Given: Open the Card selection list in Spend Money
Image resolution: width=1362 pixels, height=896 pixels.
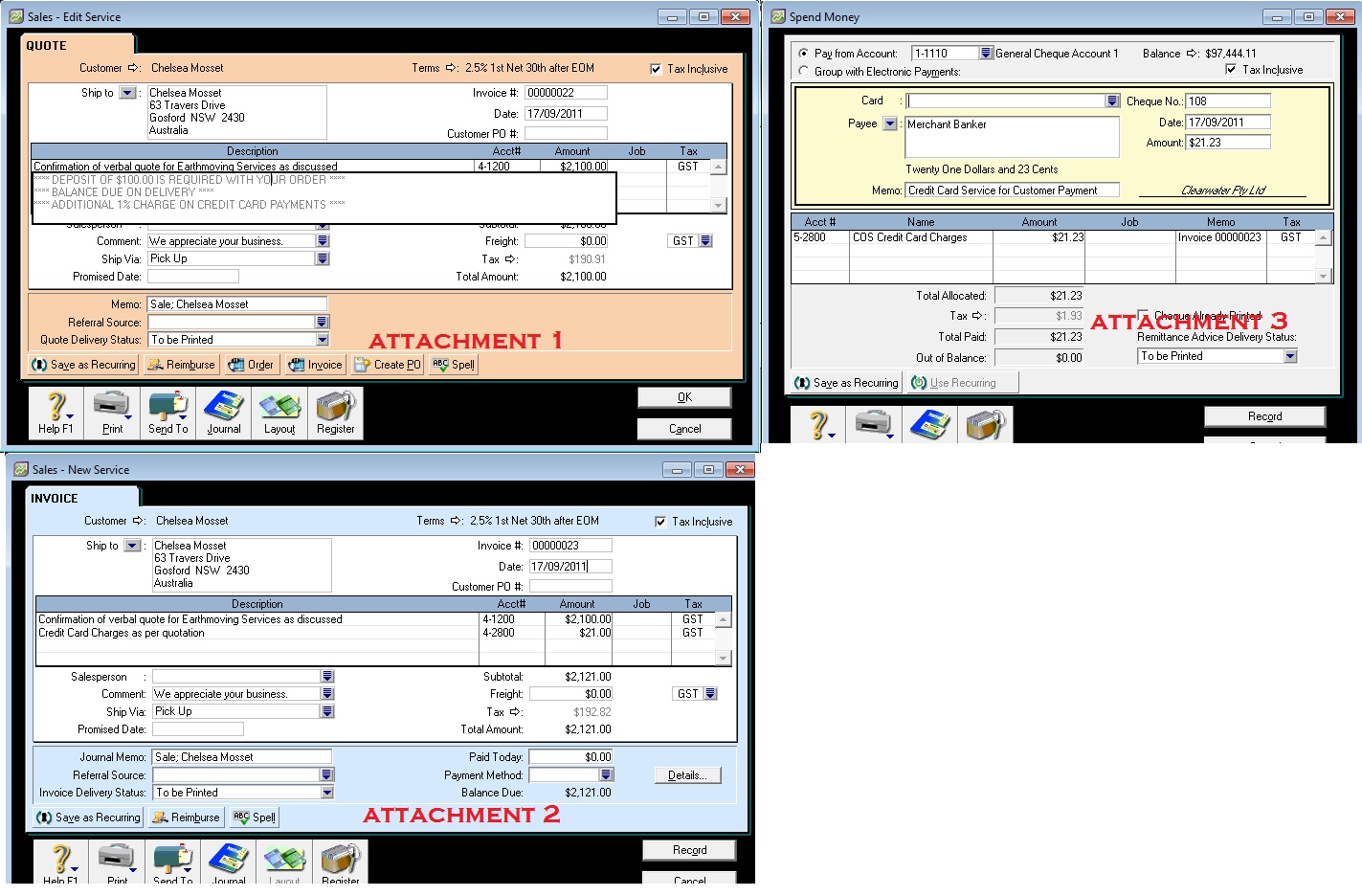Looking at the screenshot, I should pyautogui.click(x=1112, y=101).
